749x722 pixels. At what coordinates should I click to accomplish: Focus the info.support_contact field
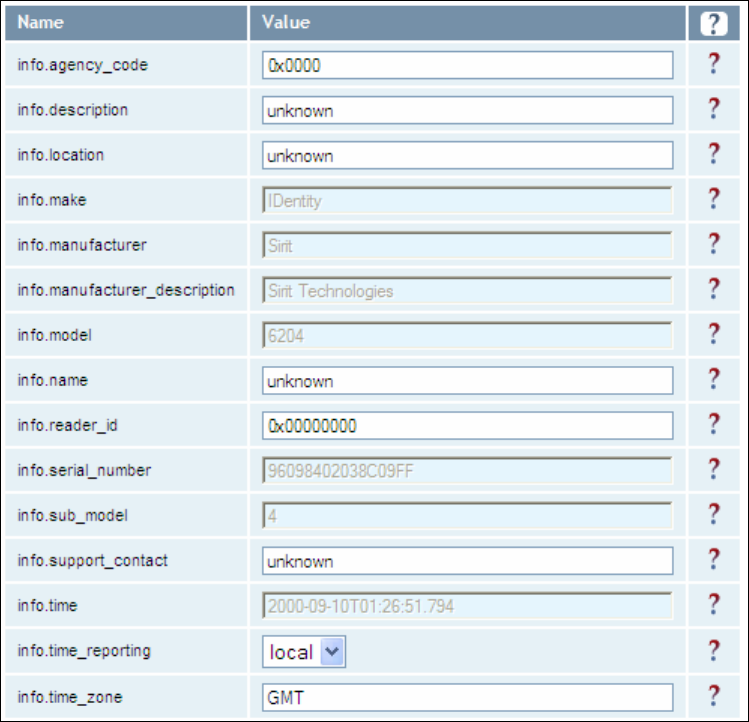tap(468, 561)
